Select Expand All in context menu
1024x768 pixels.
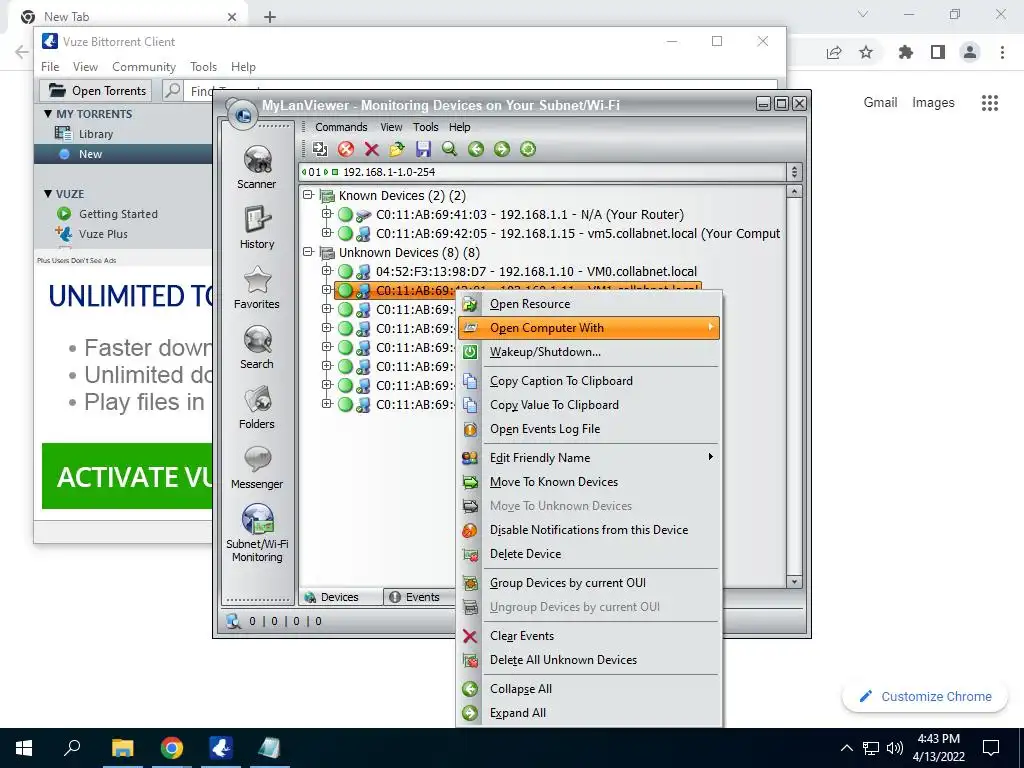coord(588,713)
